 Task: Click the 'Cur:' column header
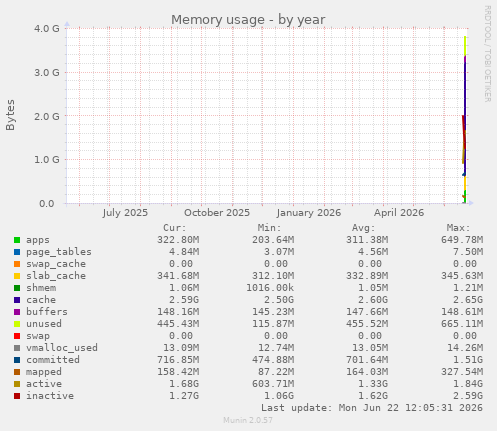175,228
